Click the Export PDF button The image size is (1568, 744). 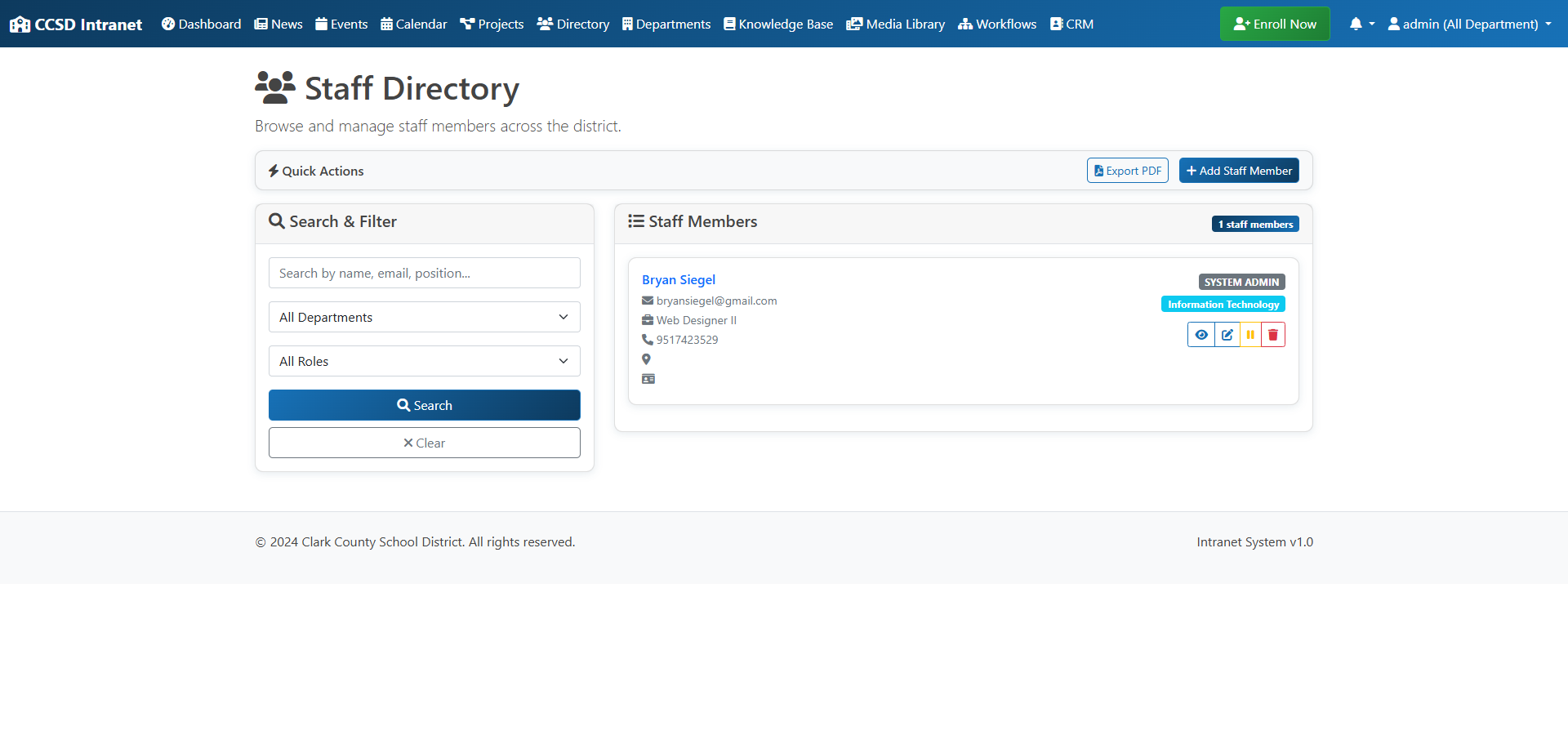pos(1127,171)
